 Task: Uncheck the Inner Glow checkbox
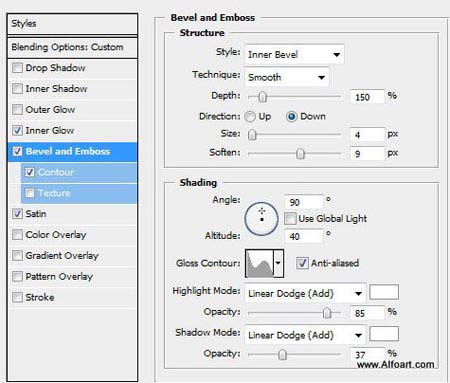tap(17, 130)
